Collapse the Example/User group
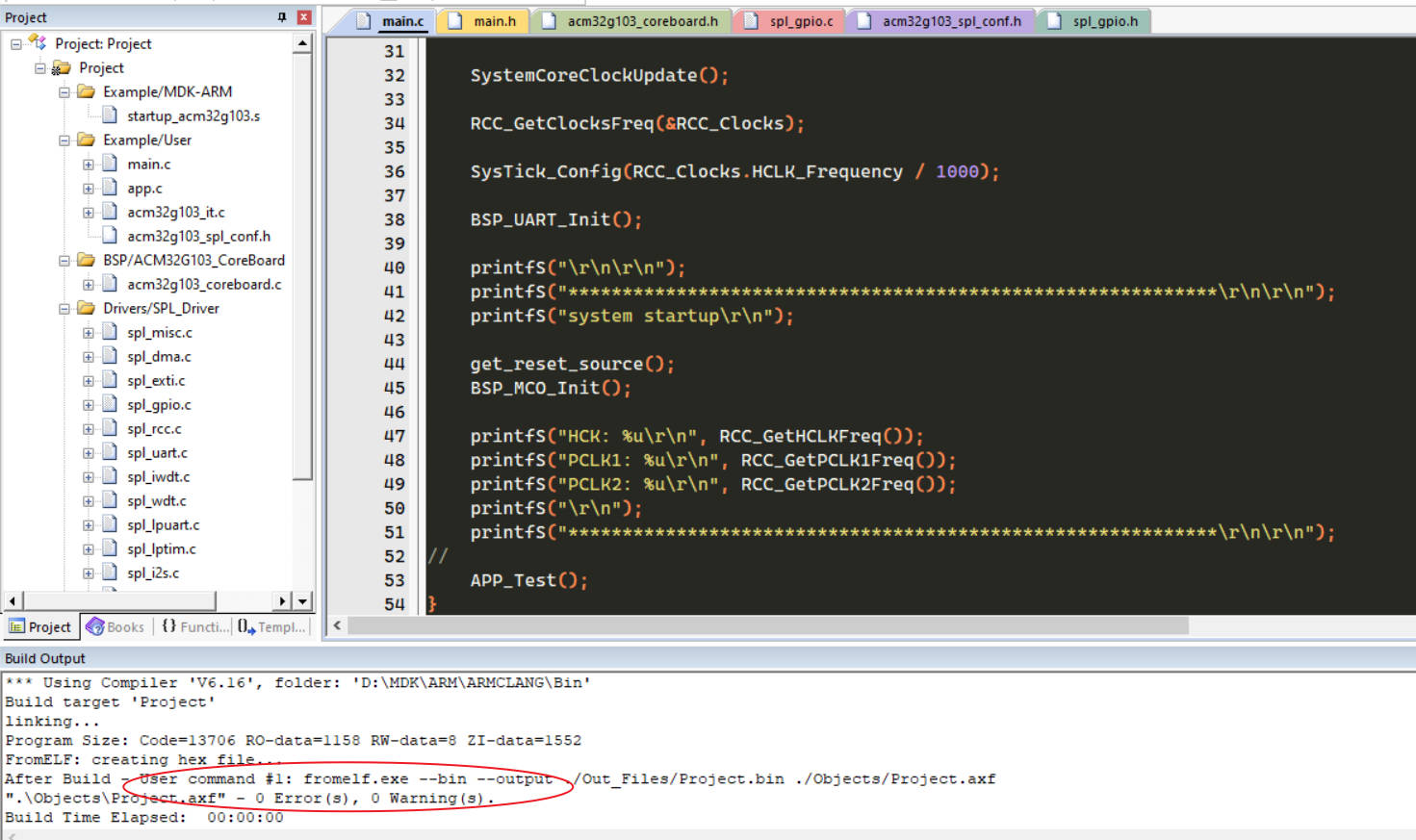The width and height of the screenshot is (1416, 840). [x=64, y=140]
